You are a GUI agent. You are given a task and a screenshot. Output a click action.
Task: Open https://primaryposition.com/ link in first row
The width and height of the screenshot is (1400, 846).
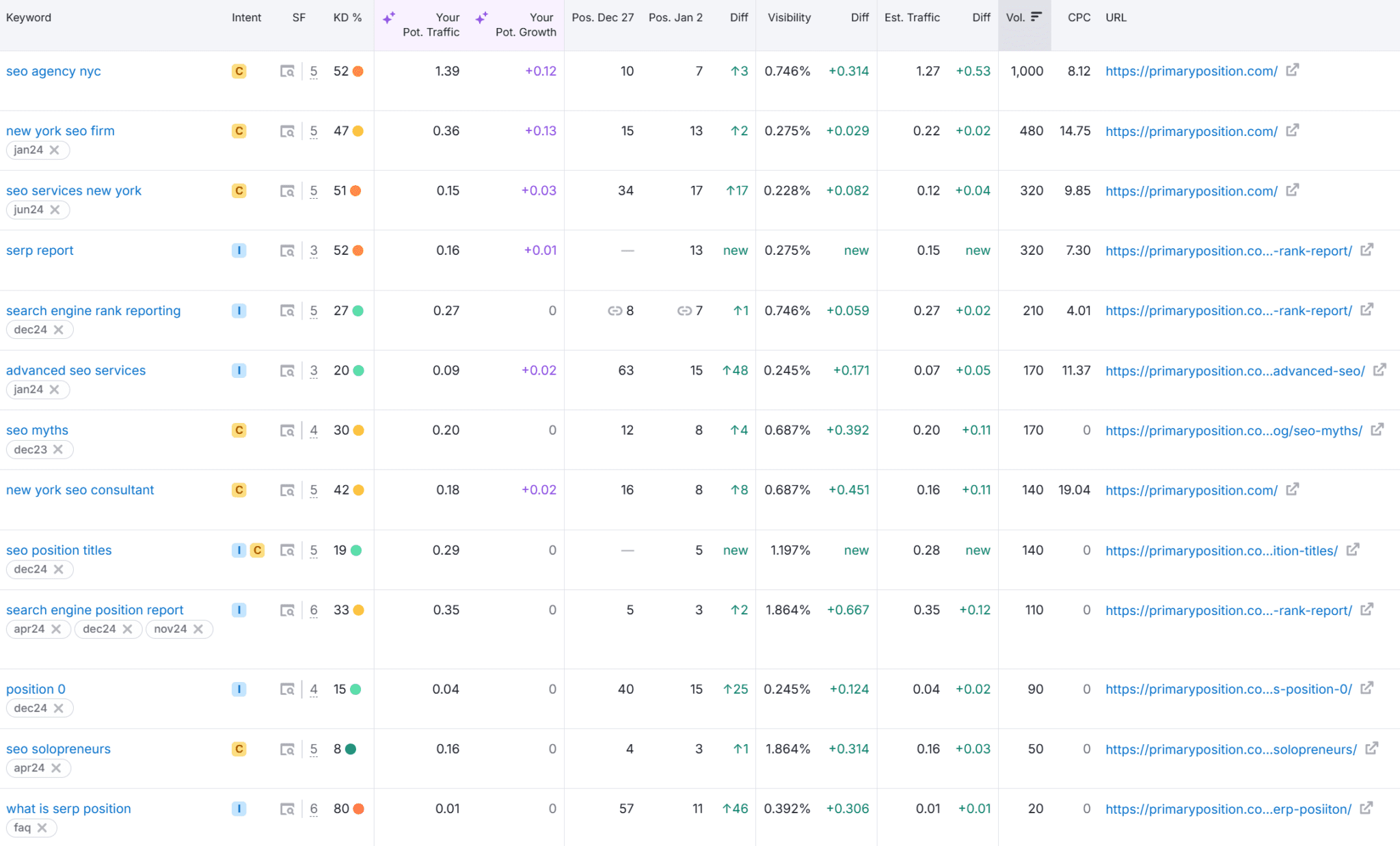[1189, 71]
